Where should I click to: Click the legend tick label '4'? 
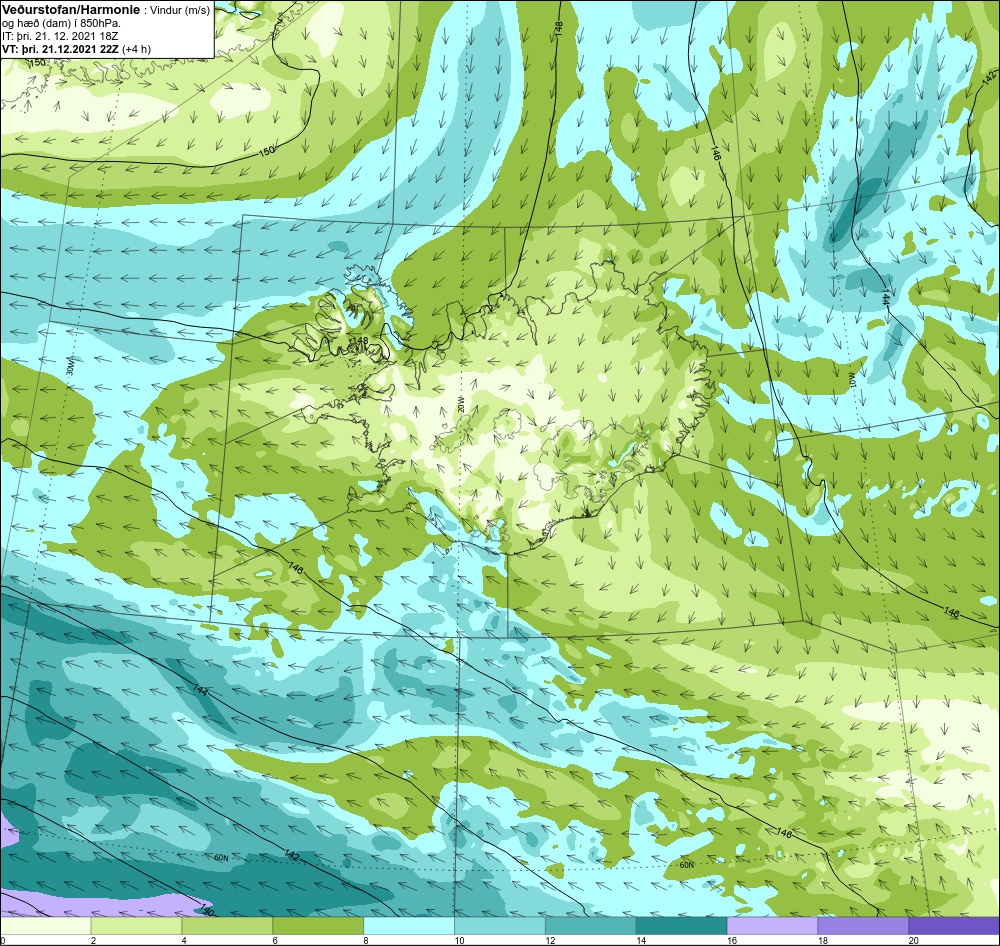click(184, 940)
